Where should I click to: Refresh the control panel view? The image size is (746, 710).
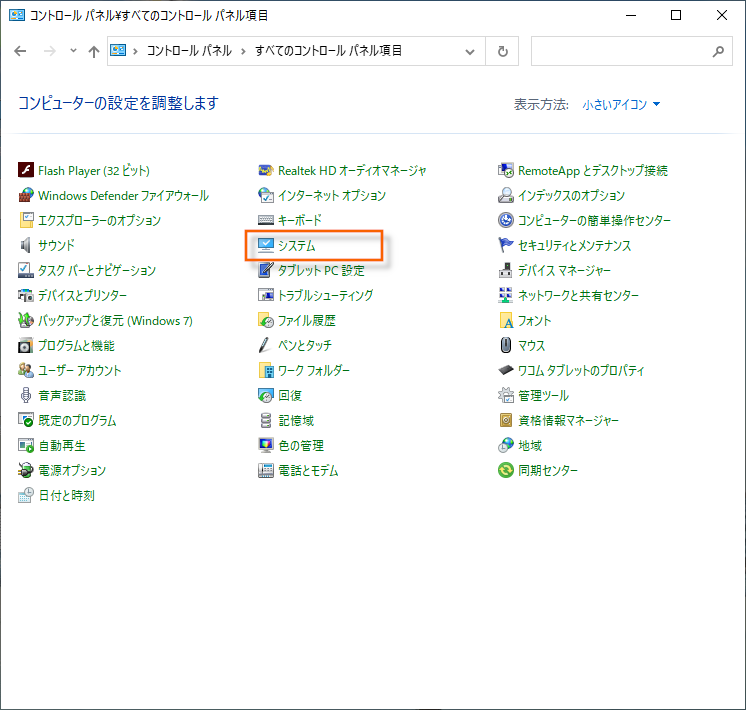tap(502, 51)
